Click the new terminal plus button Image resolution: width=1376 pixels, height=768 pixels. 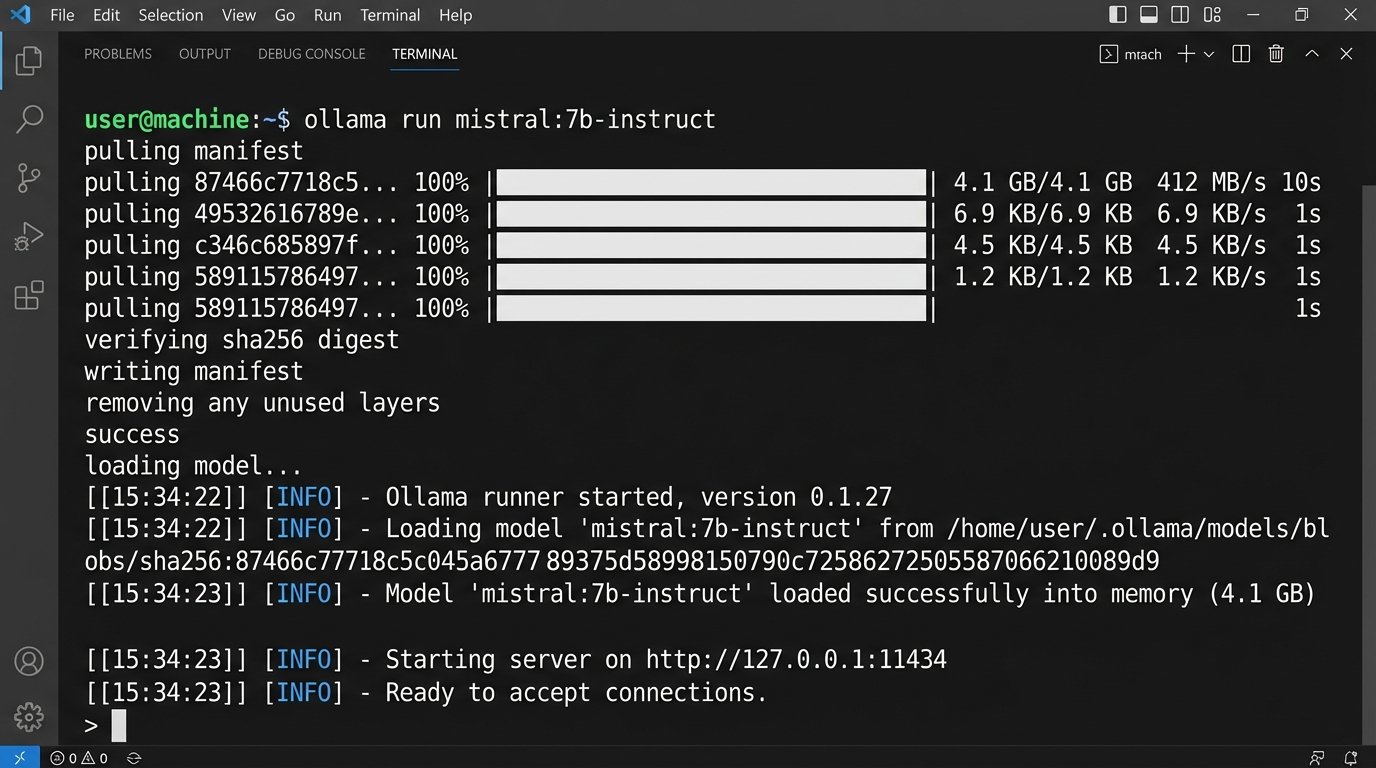pyautogui.click(x=1186, y=54)
